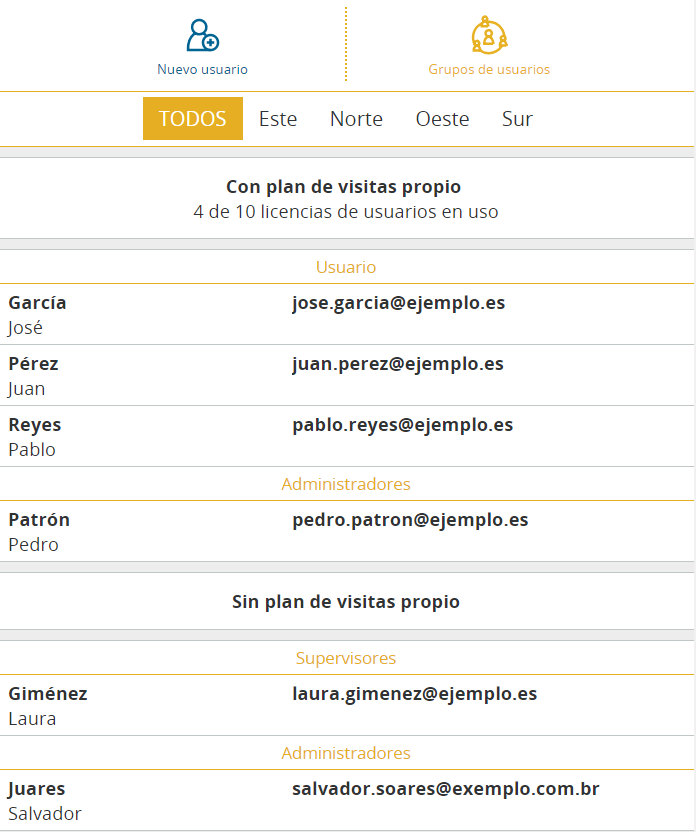Switch to the Oeste group tab
Screen dimensions: 696x832
click(x=442, y=119)
